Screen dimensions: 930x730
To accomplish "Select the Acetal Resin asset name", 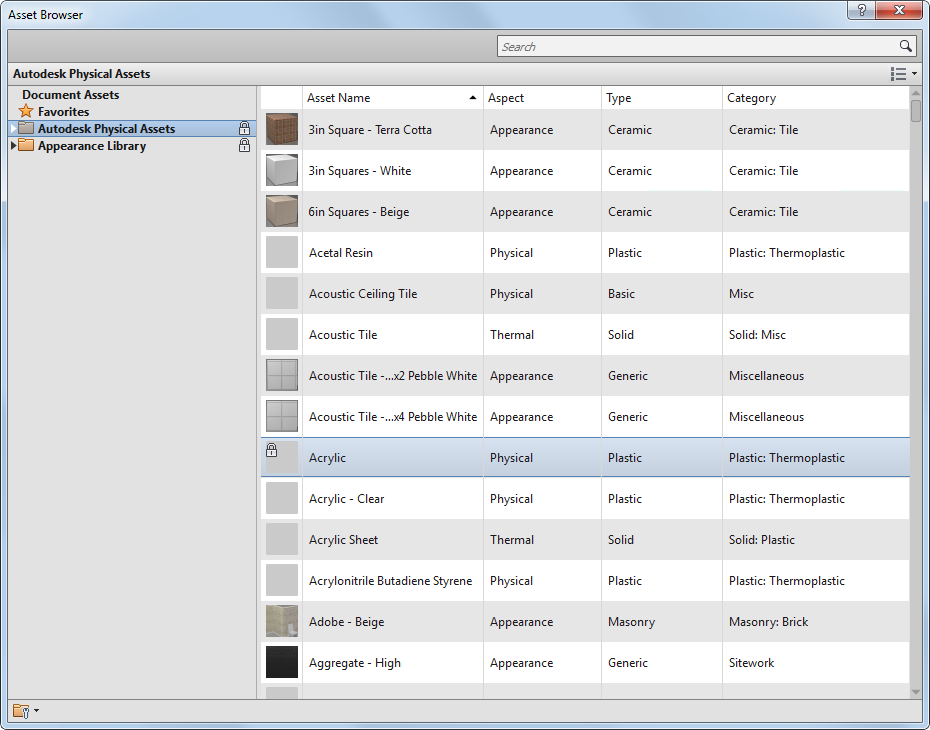I will point(340,253).
